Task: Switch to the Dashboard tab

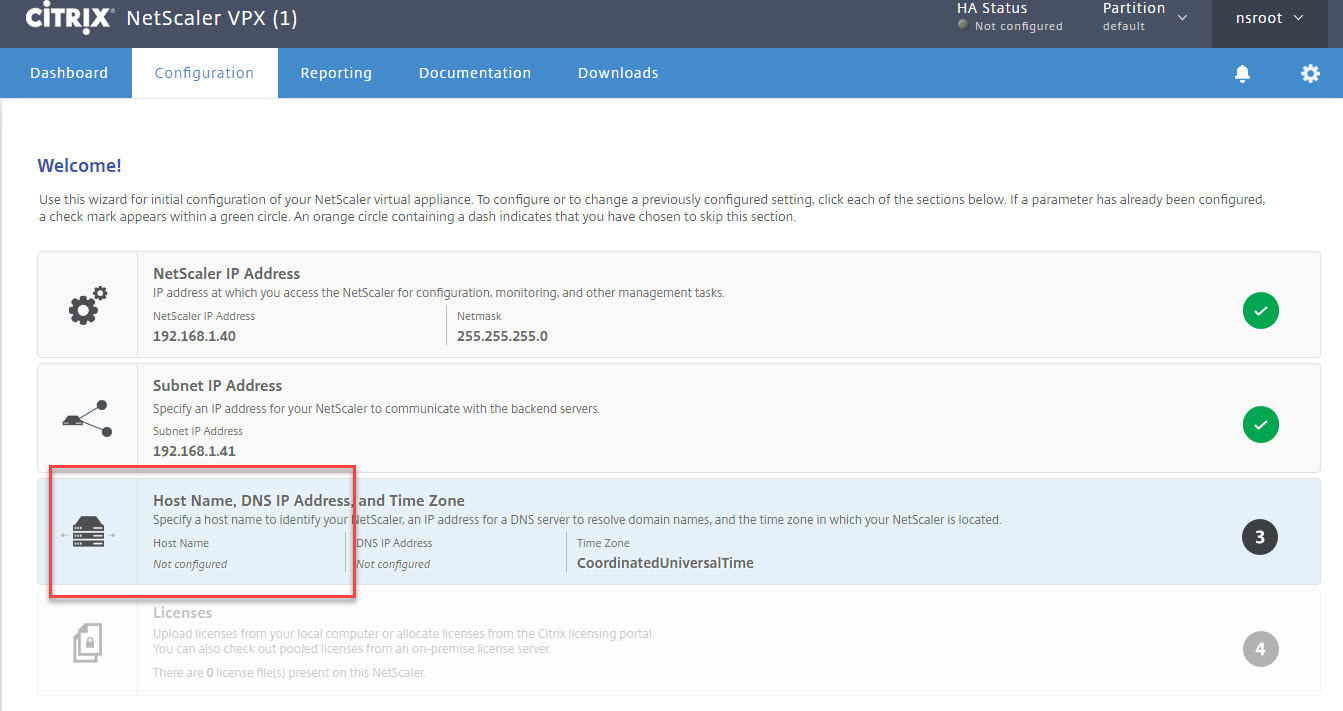Action: 69,73
